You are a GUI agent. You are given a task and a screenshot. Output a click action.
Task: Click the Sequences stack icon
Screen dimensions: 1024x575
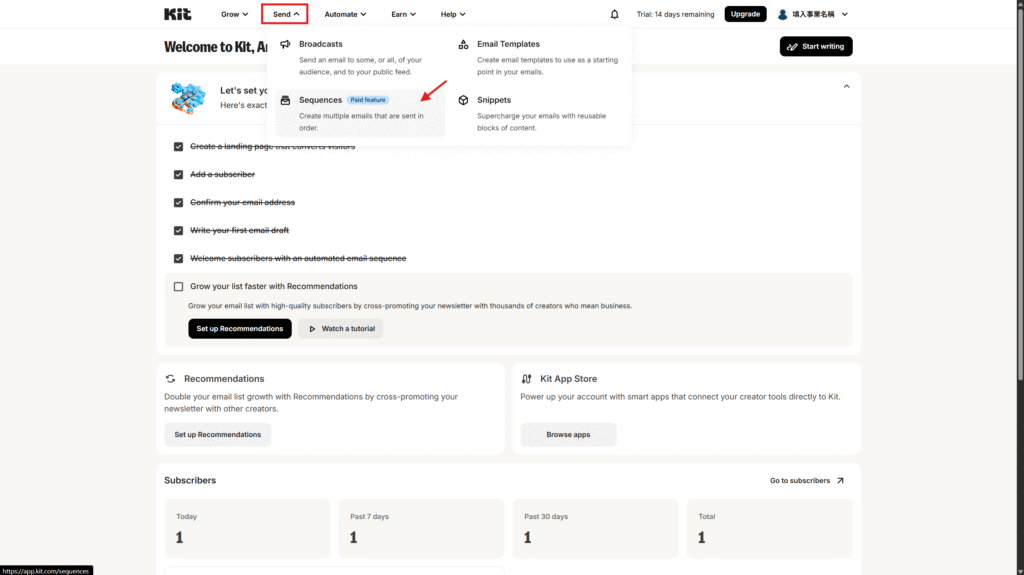285,100
